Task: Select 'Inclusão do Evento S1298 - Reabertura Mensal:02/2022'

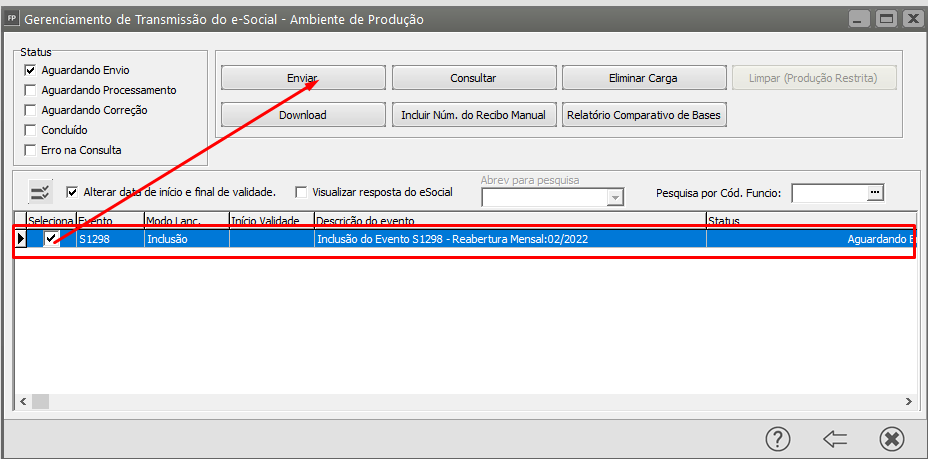Action: point(510,238)
